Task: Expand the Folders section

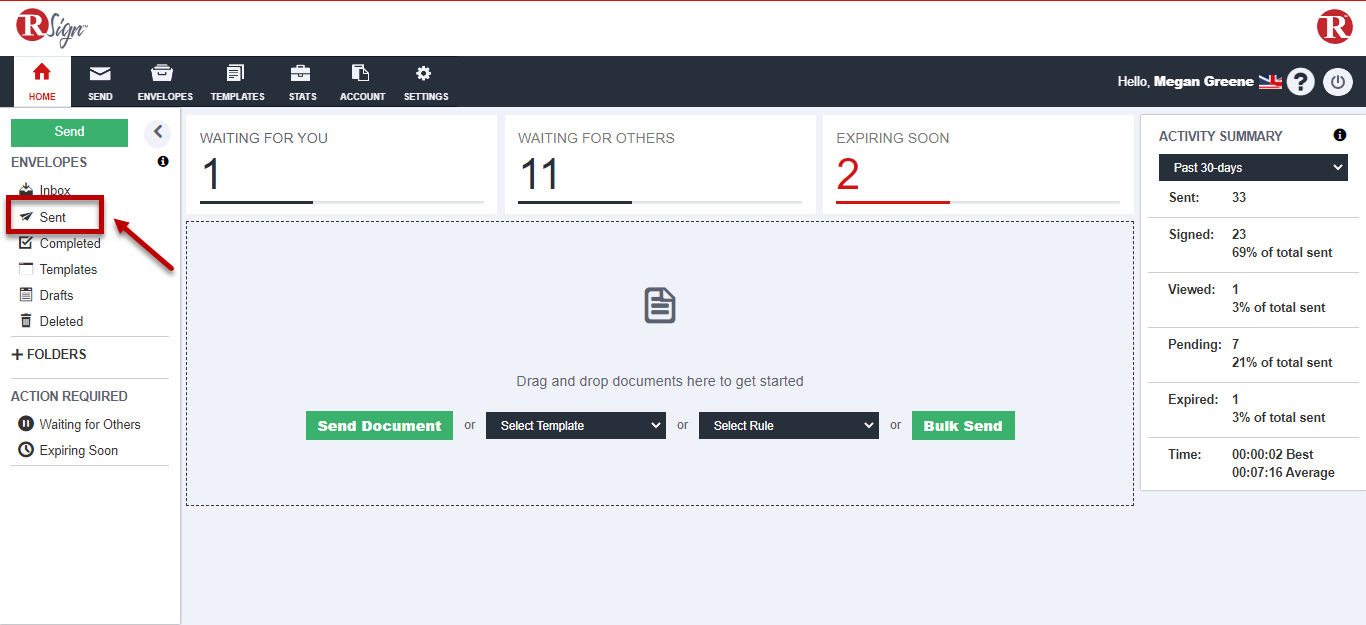Action: pos(49,354)
